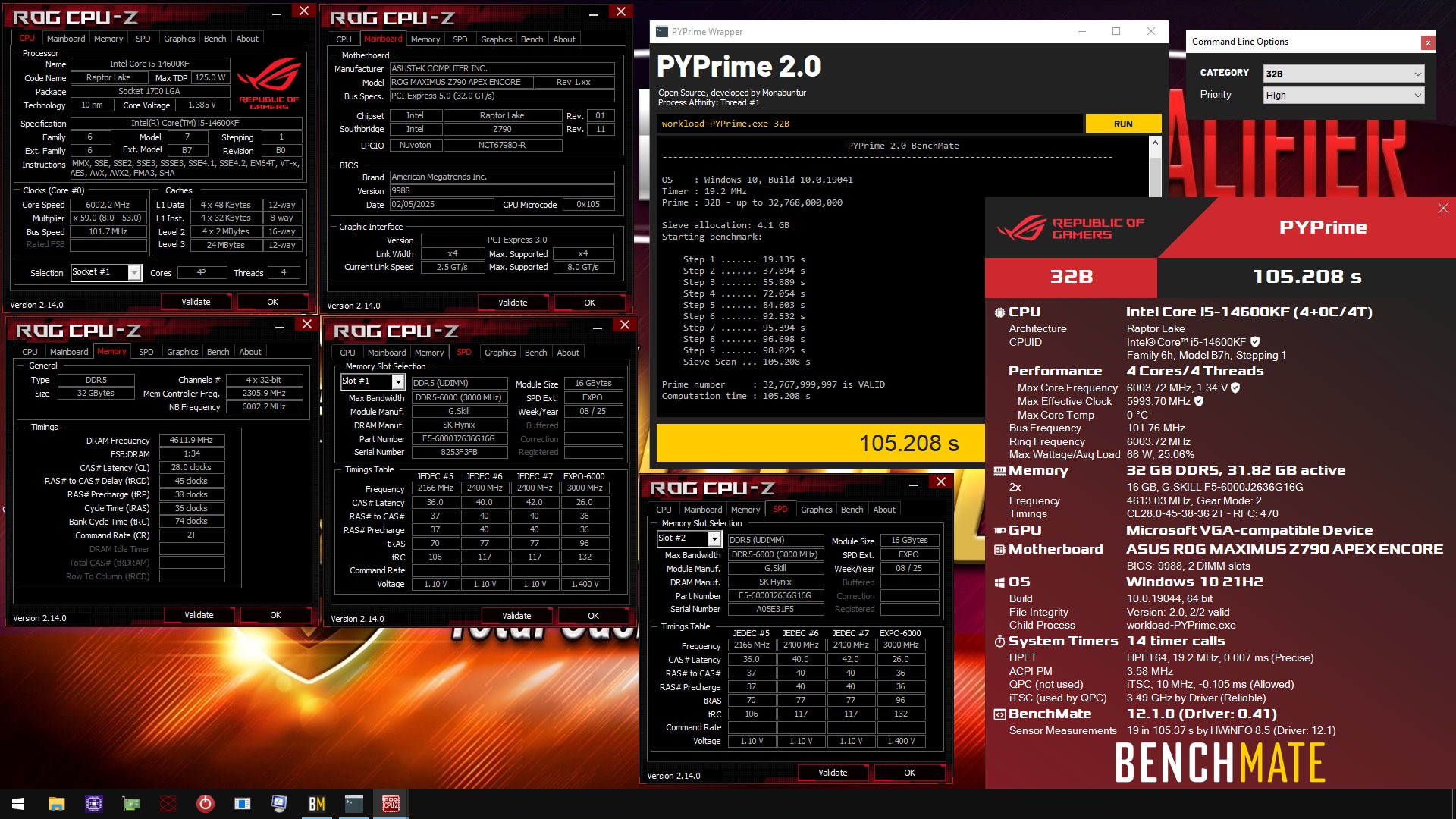Click the Multiplier value x 59.0

108,218
